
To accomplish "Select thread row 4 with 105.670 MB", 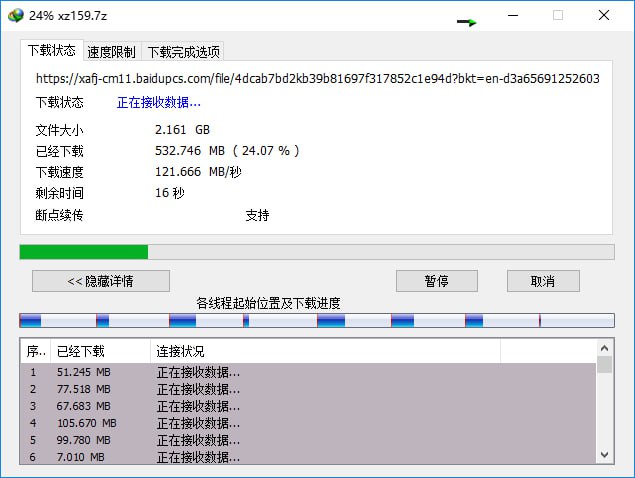I will click(x=308, y=423).
